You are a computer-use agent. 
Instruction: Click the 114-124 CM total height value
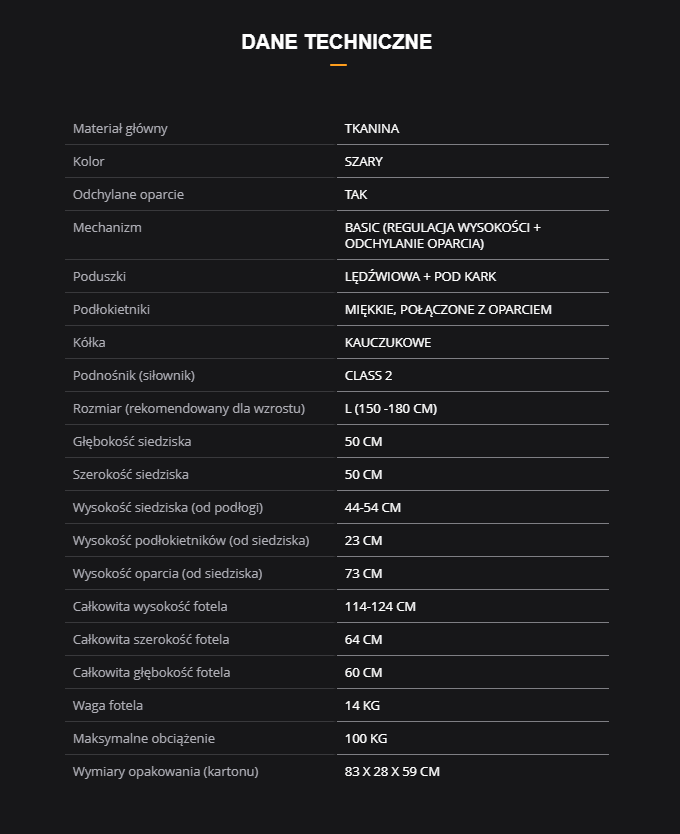[380, 607]
